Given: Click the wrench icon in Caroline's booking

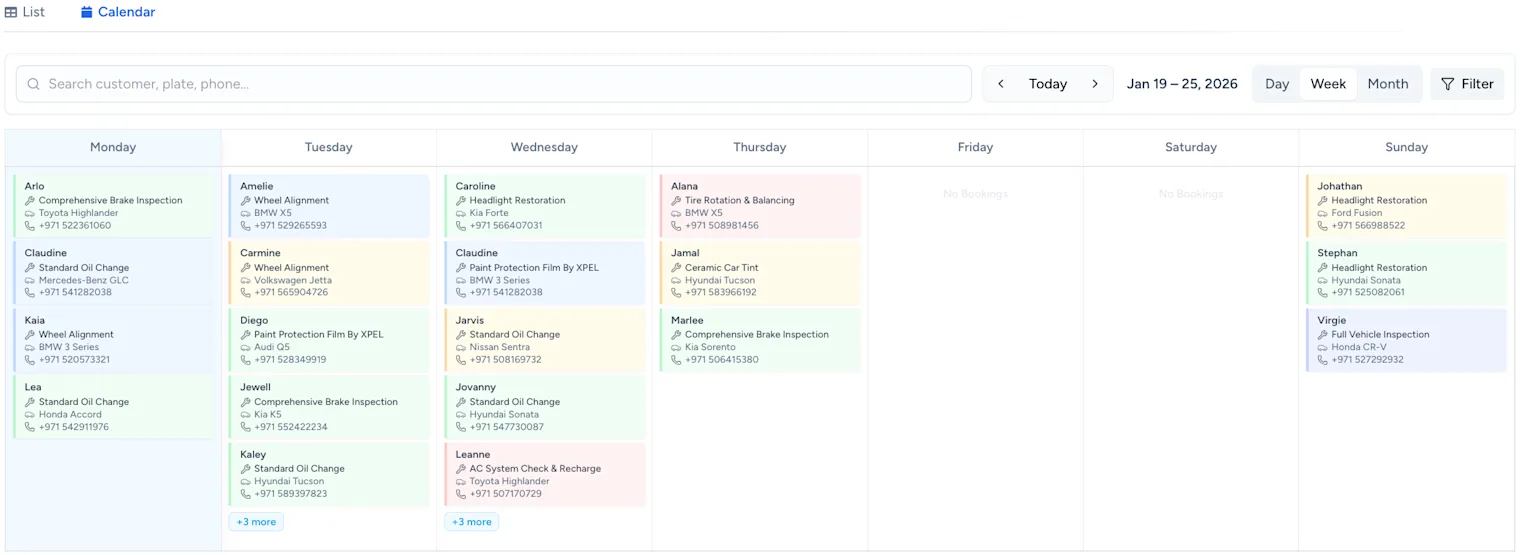Looking at the screenshot, I should point(461,201).
